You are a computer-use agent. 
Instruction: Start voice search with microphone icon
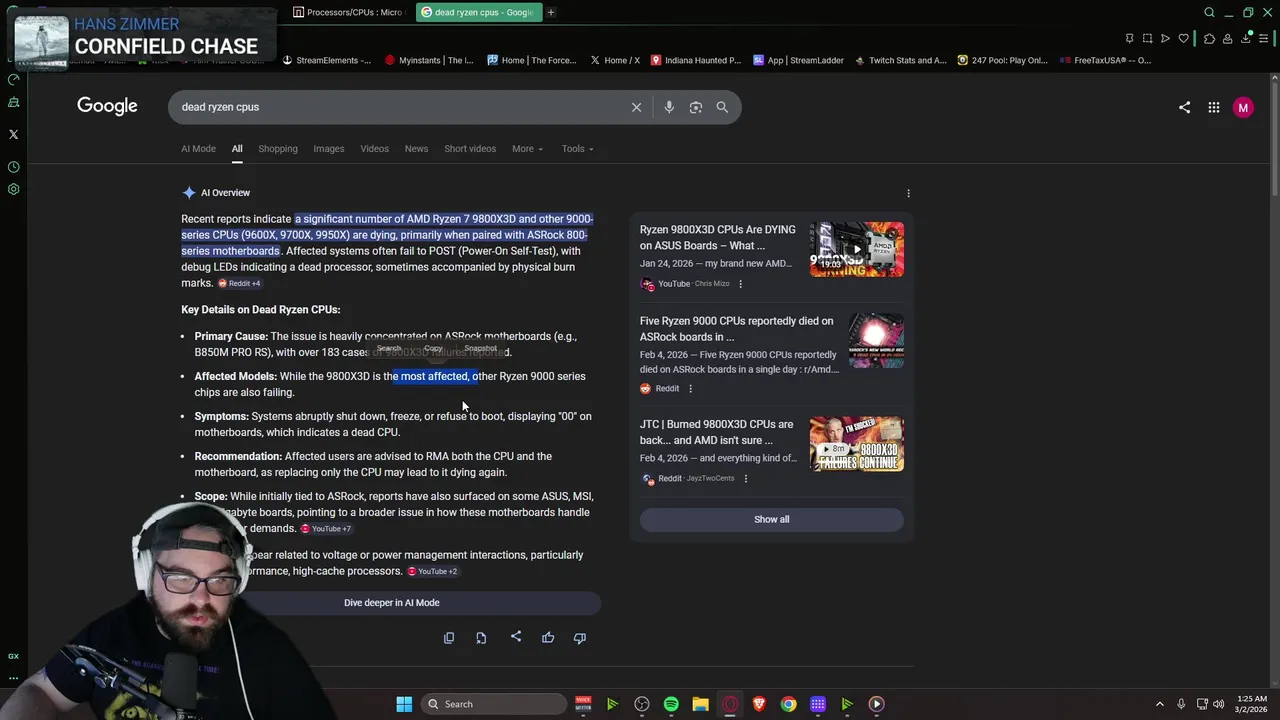tap(669, 107)
